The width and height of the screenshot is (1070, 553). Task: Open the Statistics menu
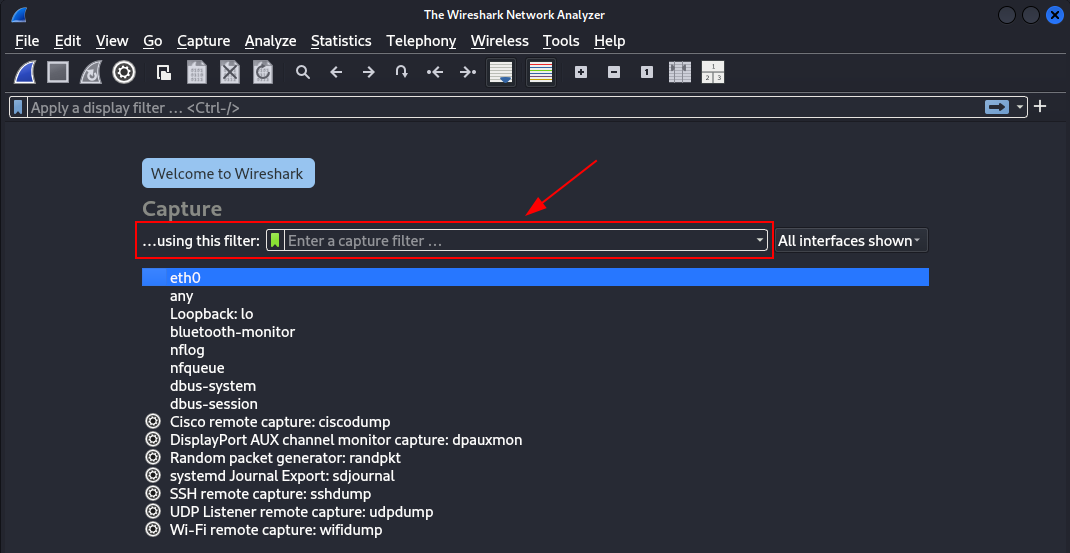pos(341,41)
